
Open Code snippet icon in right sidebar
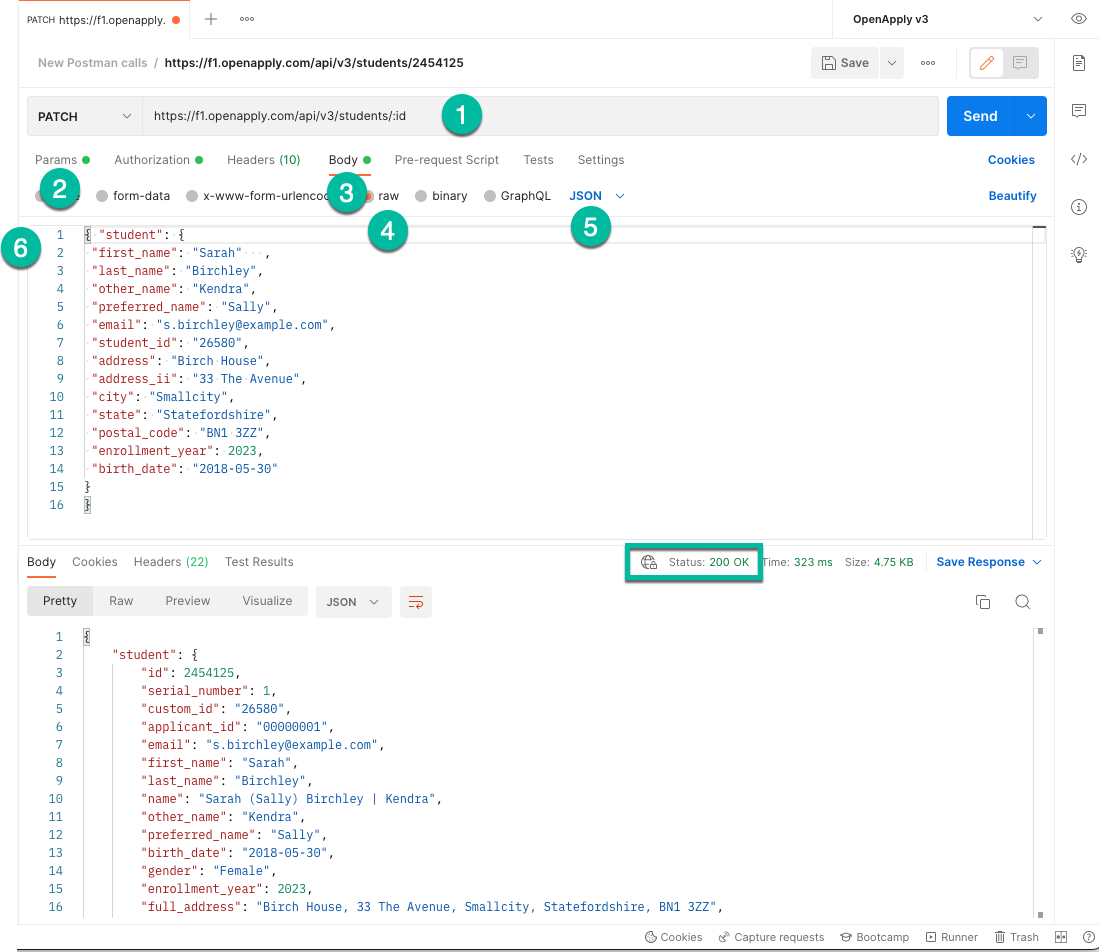[1079, 159]
